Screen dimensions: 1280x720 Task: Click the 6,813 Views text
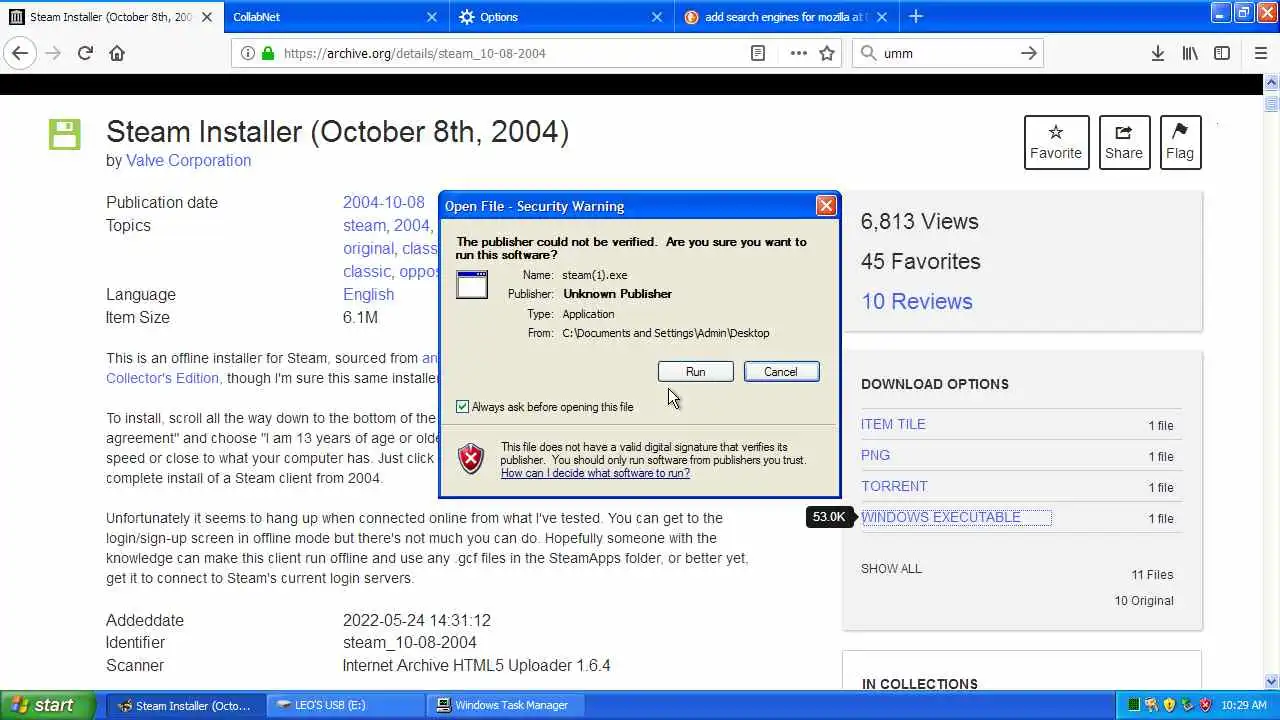919,221
